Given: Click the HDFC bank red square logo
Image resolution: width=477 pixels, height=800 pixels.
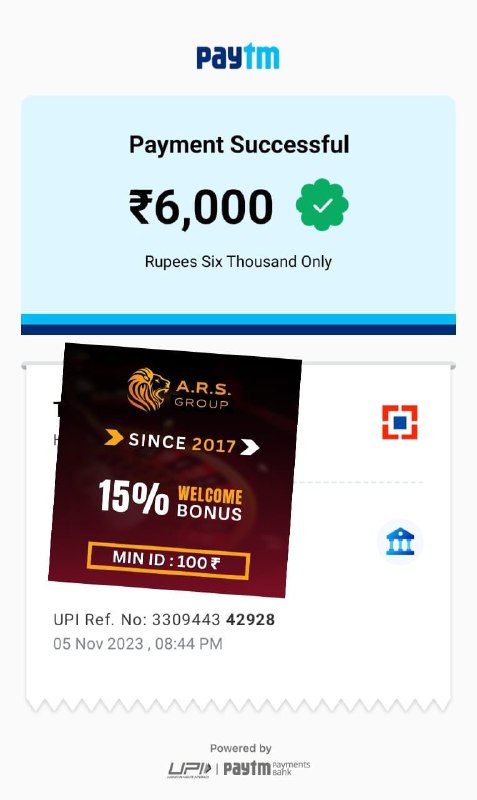Looking at the screenshot, I should pos(400,422).
